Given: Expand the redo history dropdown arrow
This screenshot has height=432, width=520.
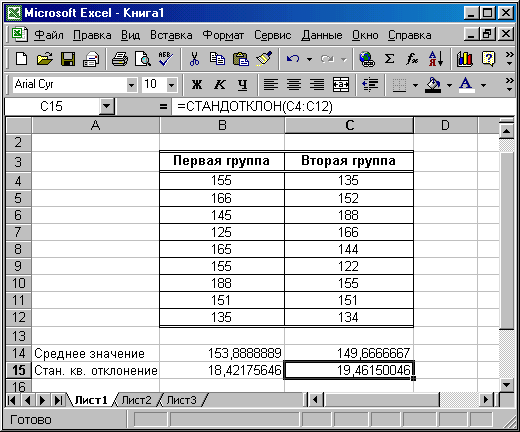Looking at the screenshot, I should tap(344, 60).
